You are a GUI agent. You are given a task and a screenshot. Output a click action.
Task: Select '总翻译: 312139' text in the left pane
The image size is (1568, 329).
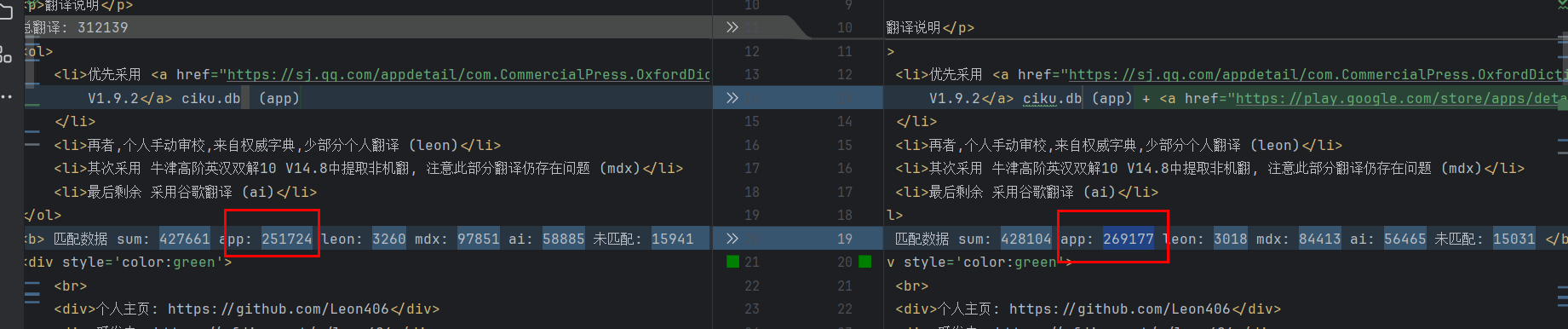point(77,27)
